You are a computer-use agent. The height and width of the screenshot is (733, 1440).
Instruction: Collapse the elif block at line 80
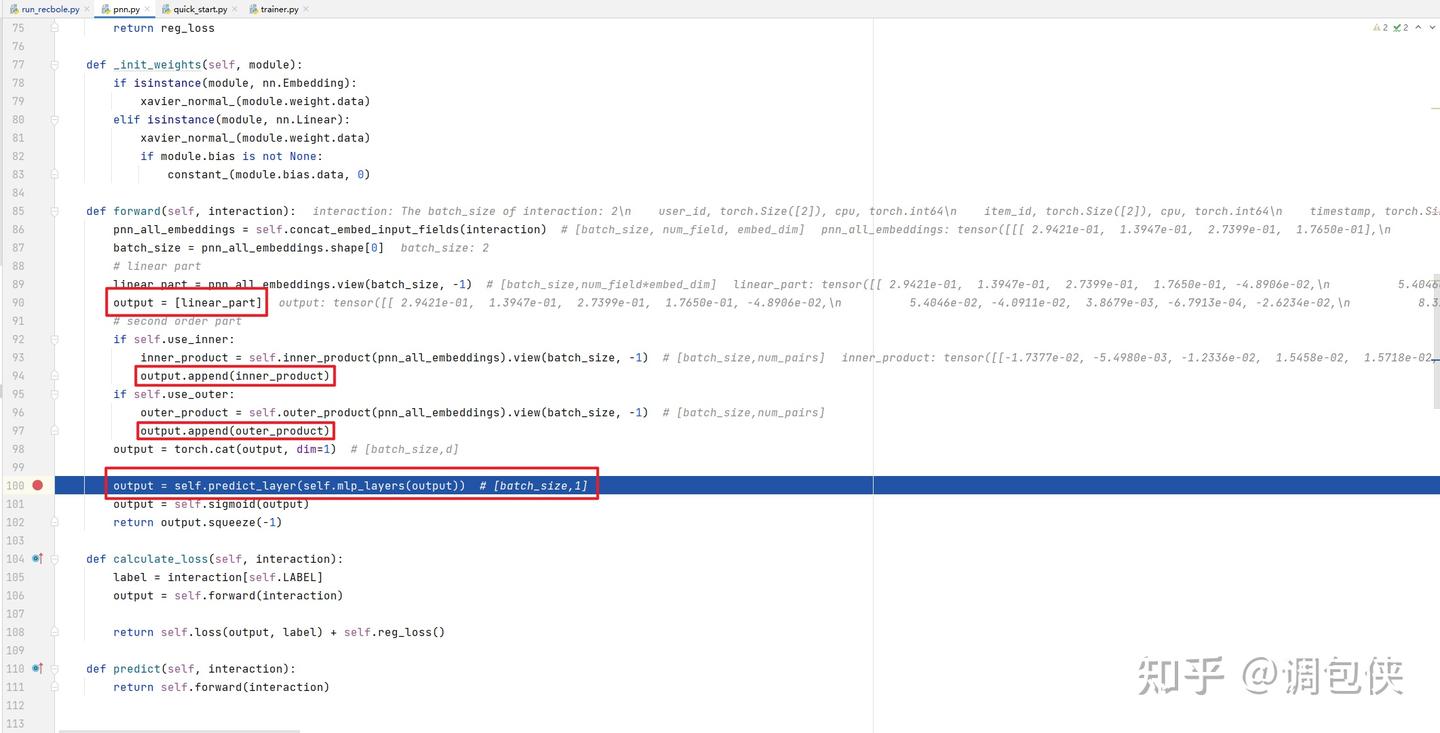(55, 119)
